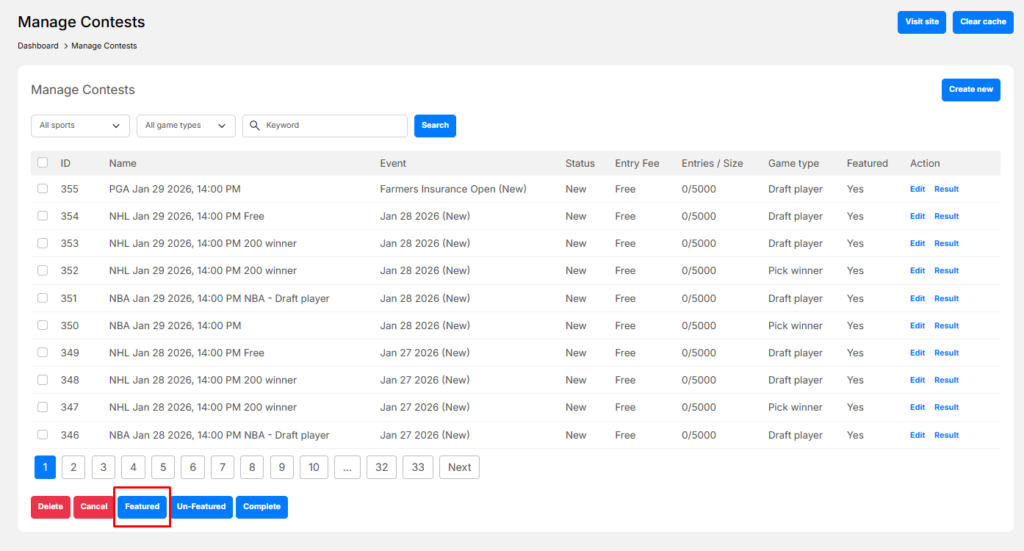Open the All sports dropdown
This screenshot has height=551, width=1024.
(80, 126)
